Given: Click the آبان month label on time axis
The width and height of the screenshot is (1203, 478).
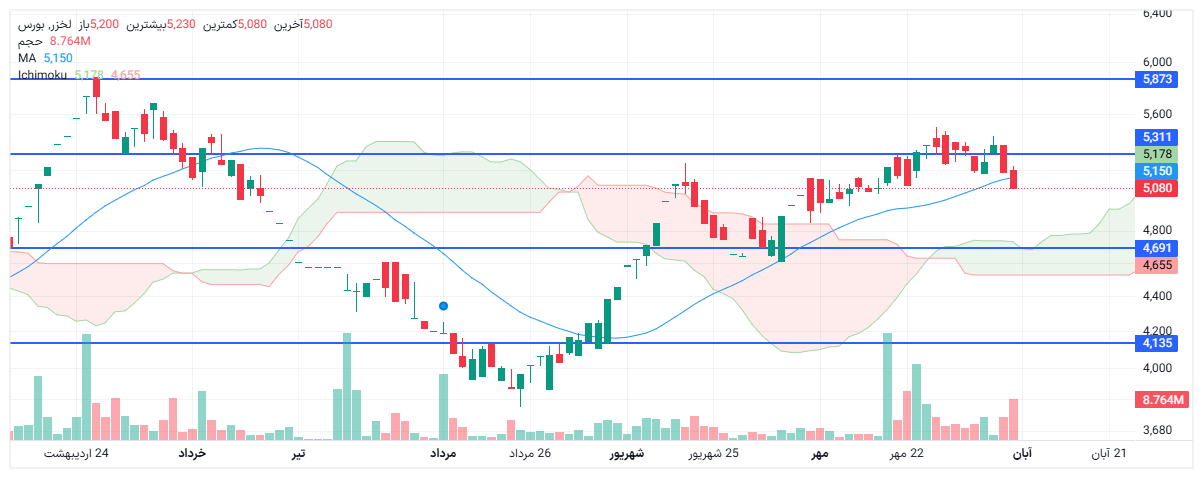Looking at the screenshot, I should [x=1022, y=454].
